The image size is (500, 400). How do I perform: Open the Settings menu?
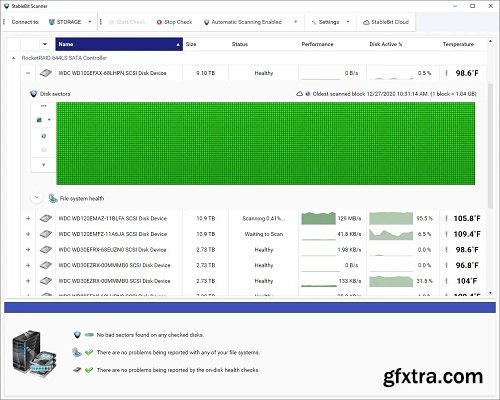[325, 22]
